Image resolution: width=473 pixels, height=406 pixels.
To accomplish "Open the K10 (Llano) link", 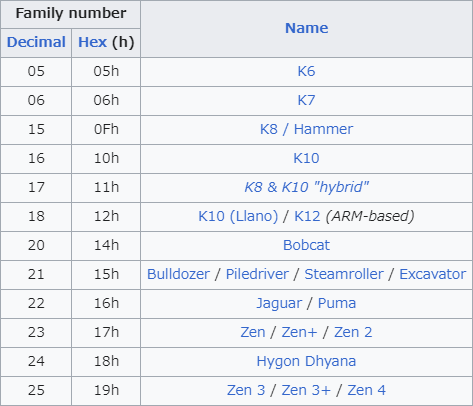I will coord(238,216).
